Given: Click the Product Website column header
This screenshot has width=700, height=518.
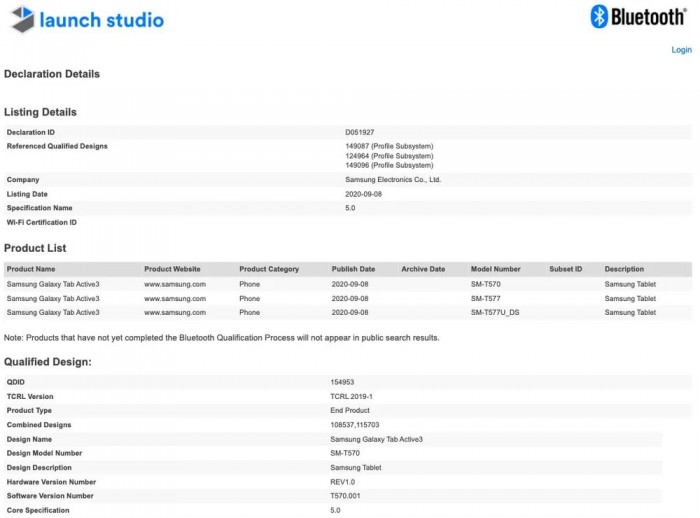Looking at the screenshot, I should click(x=172, y=269).
